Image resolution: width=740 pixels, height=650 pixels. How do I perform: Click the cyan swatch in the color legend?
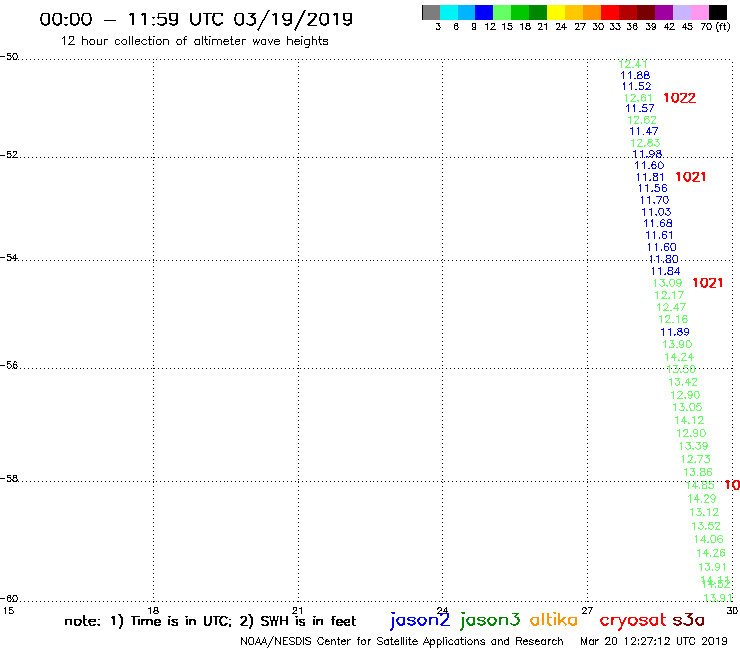[449, 13]
